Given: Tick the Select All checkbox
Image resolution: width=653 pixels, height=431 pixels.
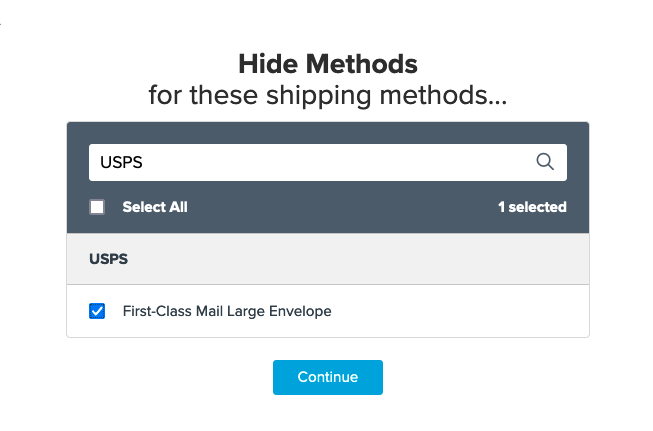Looking at the screenshot, I should (x=97, y=207).
